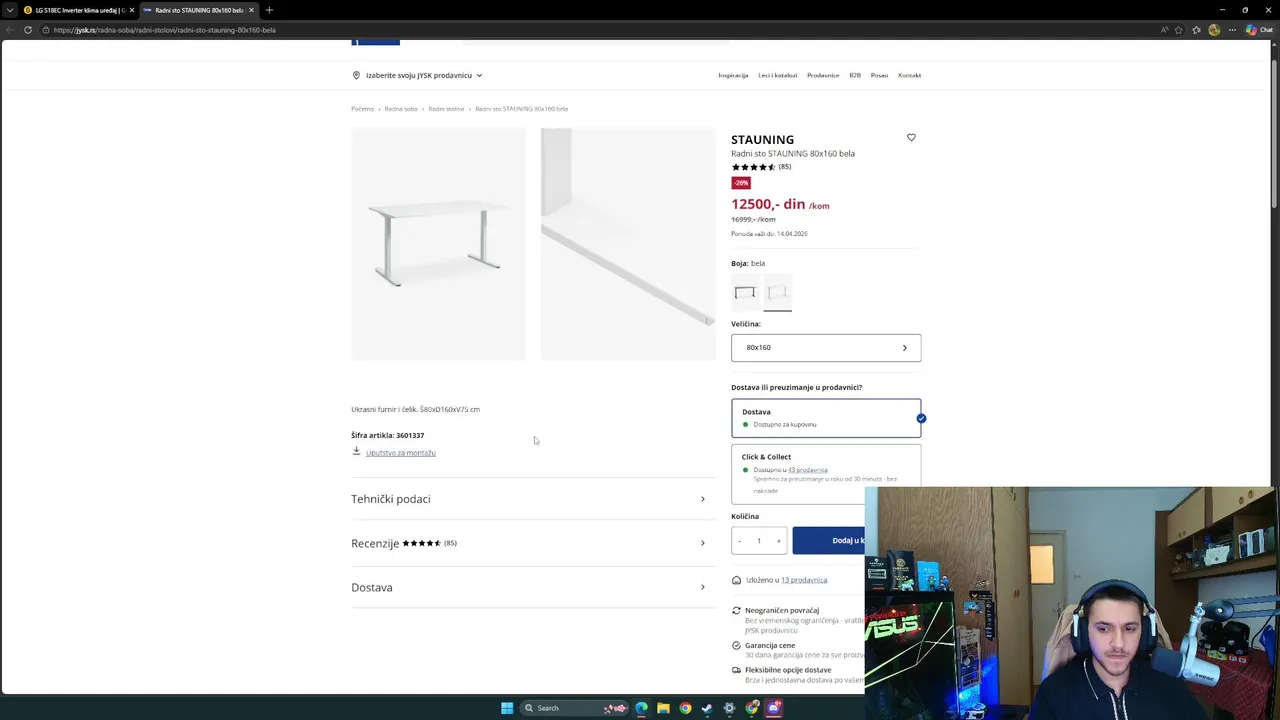Open Microsoft Edge from taskbar
The image size is (1280, 720).
coord(641,708)
